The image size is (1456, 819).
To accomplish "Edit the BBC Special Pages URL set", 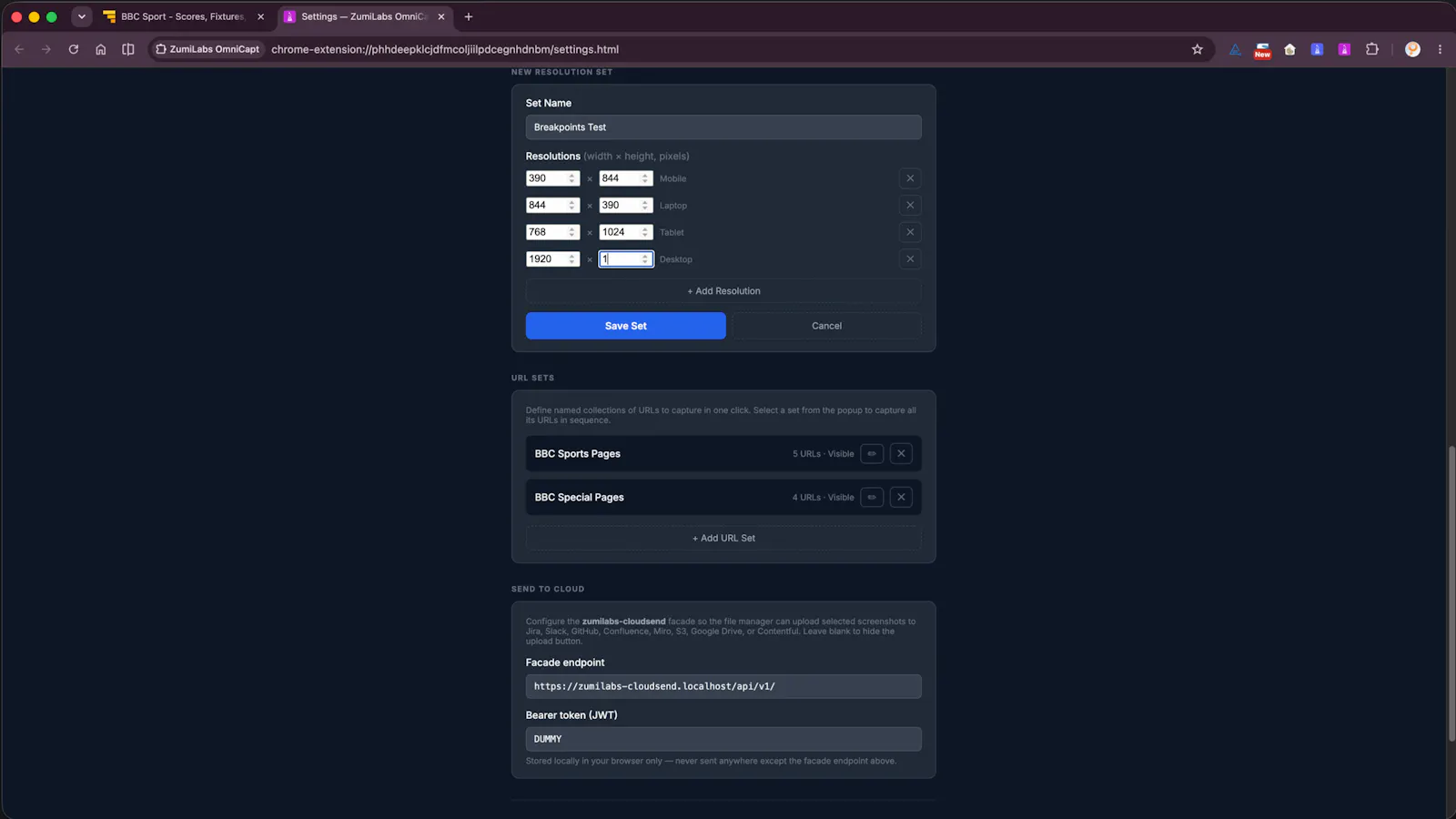I will (x=872, y=497).
